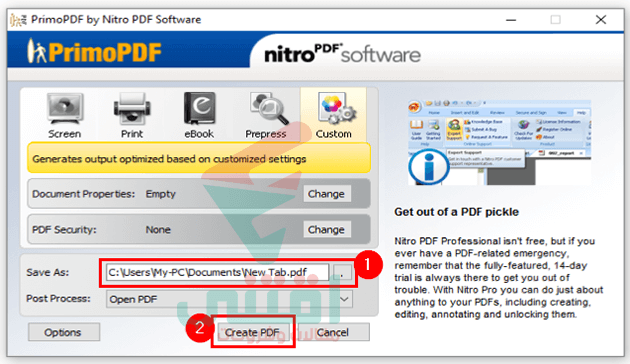Viewport: 630px width, 364px height.
Task: Close the PrimoPDF window
Action: pos(601,20)
